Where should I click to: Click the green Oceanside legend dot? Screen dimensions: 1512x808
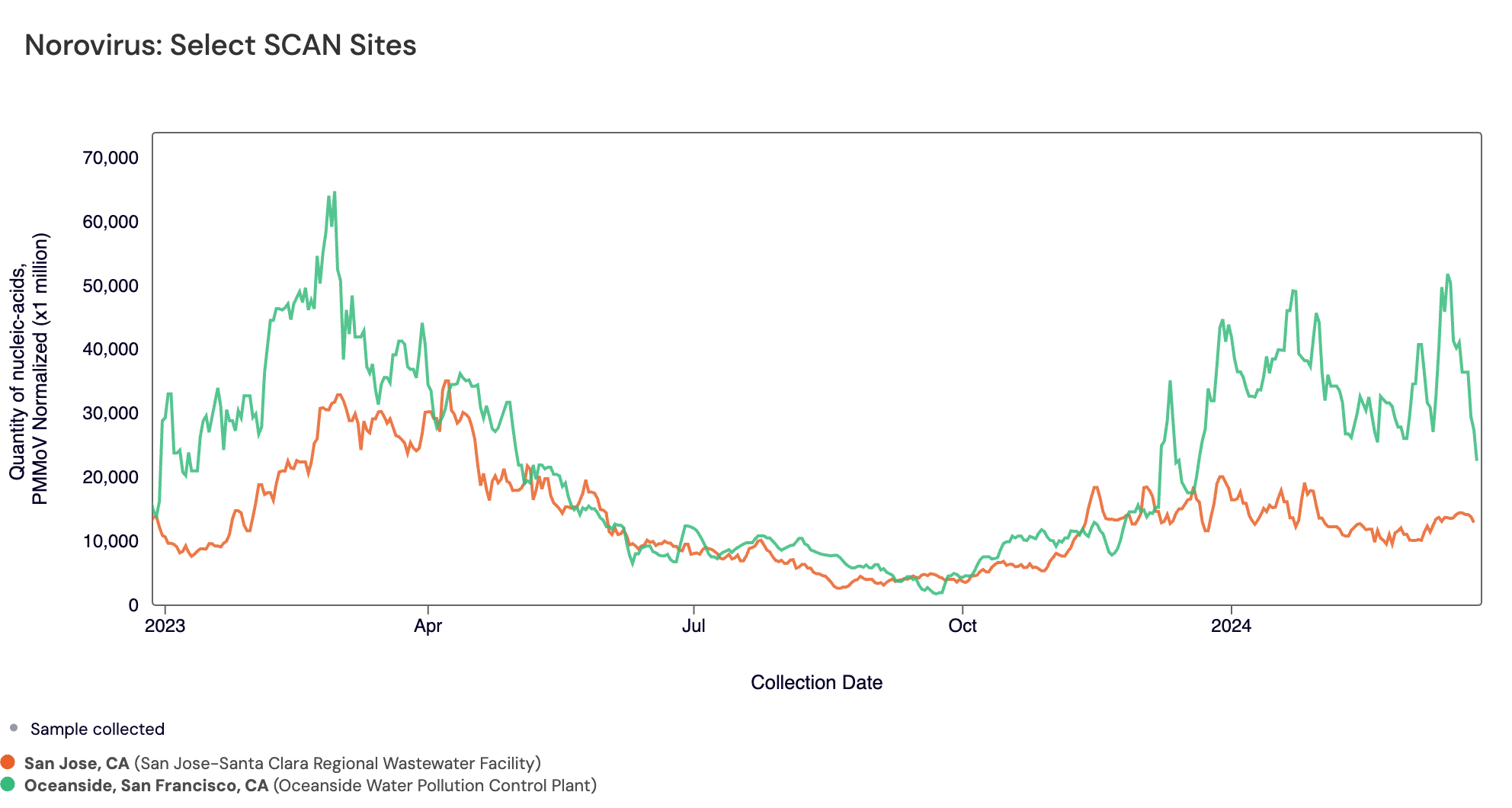pyautogui.click(x=8, y=785)
